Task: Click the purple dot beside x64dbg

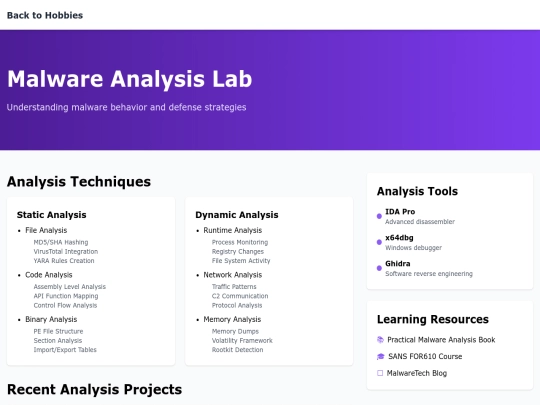Action: pyautogui.click(x=379, y=242)
